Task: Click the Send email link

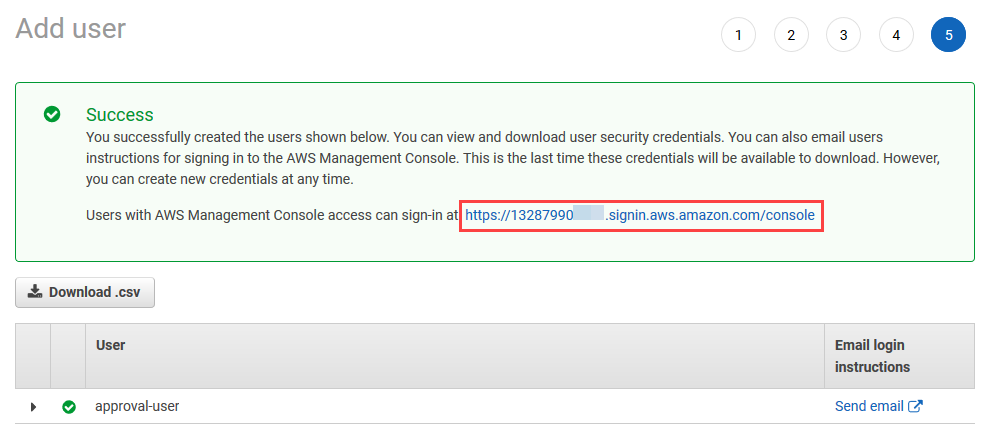Action: (870, 406)
